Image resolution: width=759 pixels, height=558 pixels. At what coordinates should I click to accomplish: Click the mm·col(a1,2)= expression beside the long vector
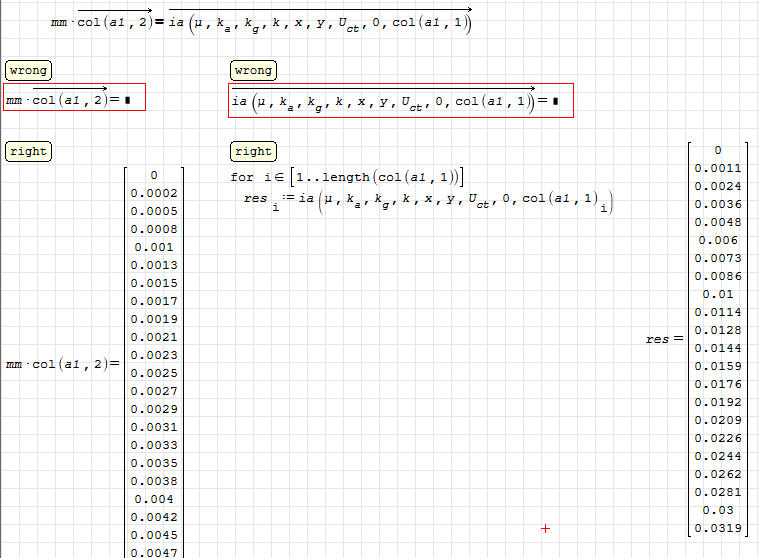pyautogui.click(x=61, y=365)
